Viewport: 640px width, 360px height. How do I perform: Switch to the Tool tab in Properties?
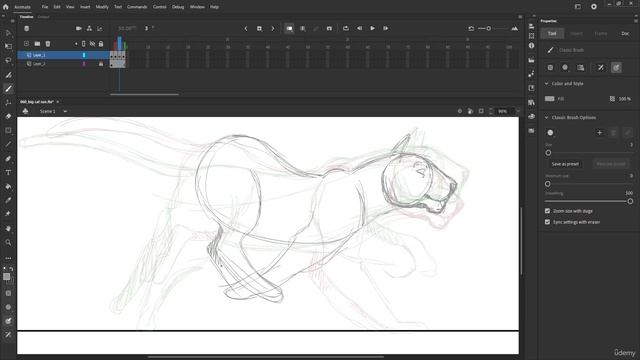[552, 33]
